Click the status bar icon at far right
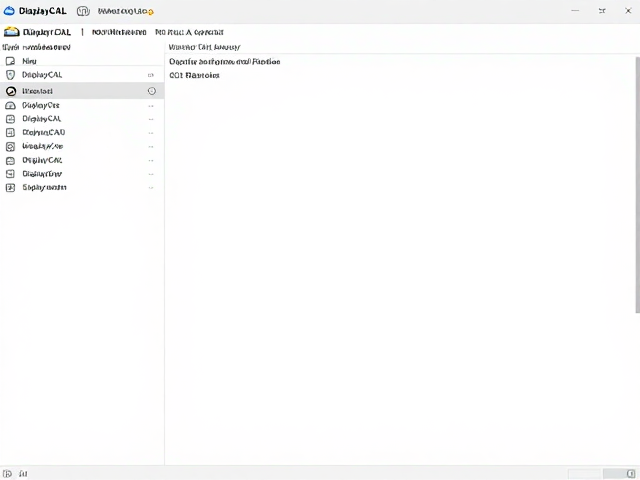This screenshot has height=480, width=640. click(x=631, y=474)
